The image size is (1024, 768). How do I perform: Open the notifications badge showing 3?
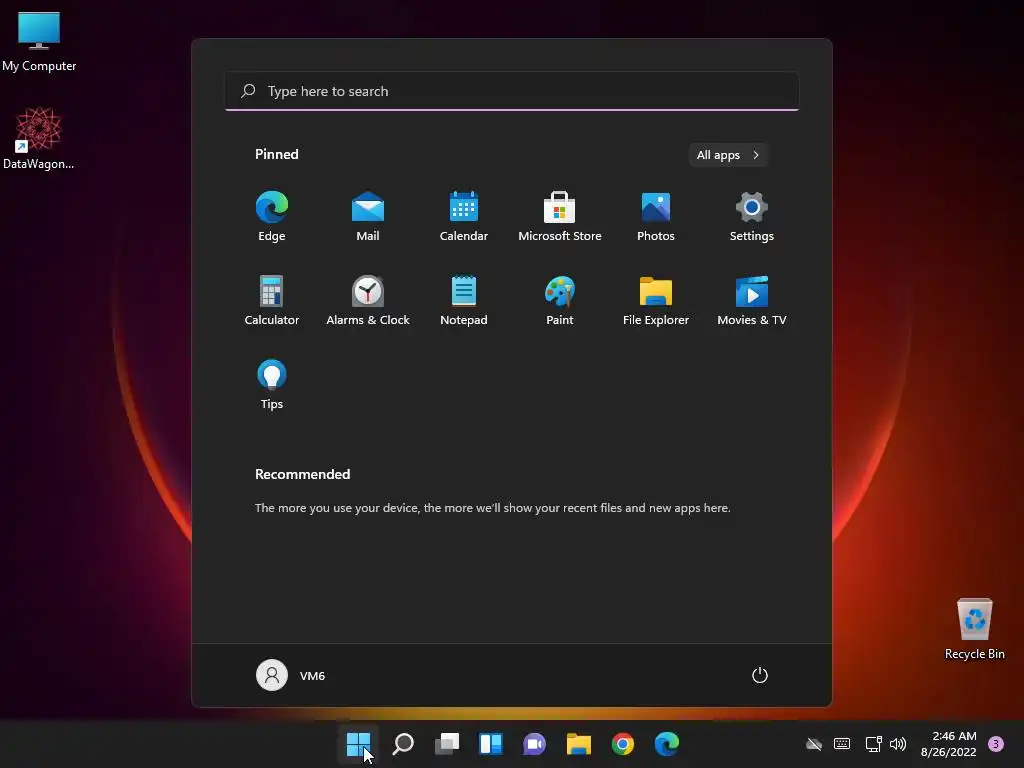pos(996,744)
